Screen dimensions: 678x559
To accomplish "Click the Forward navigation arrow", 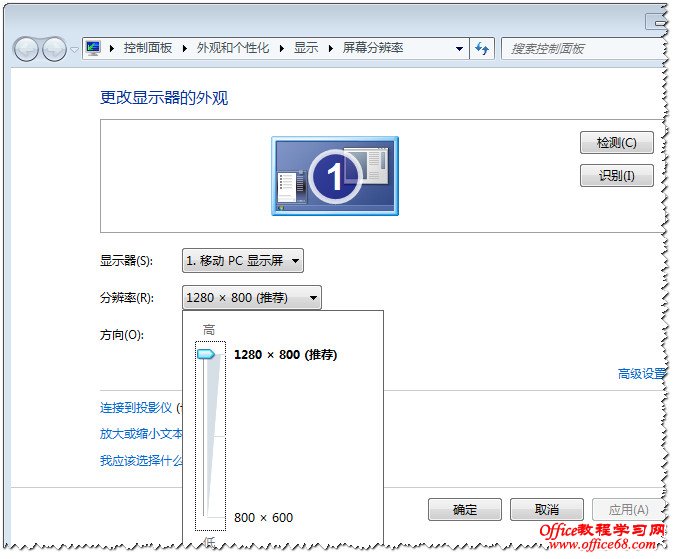I will 54,49.
